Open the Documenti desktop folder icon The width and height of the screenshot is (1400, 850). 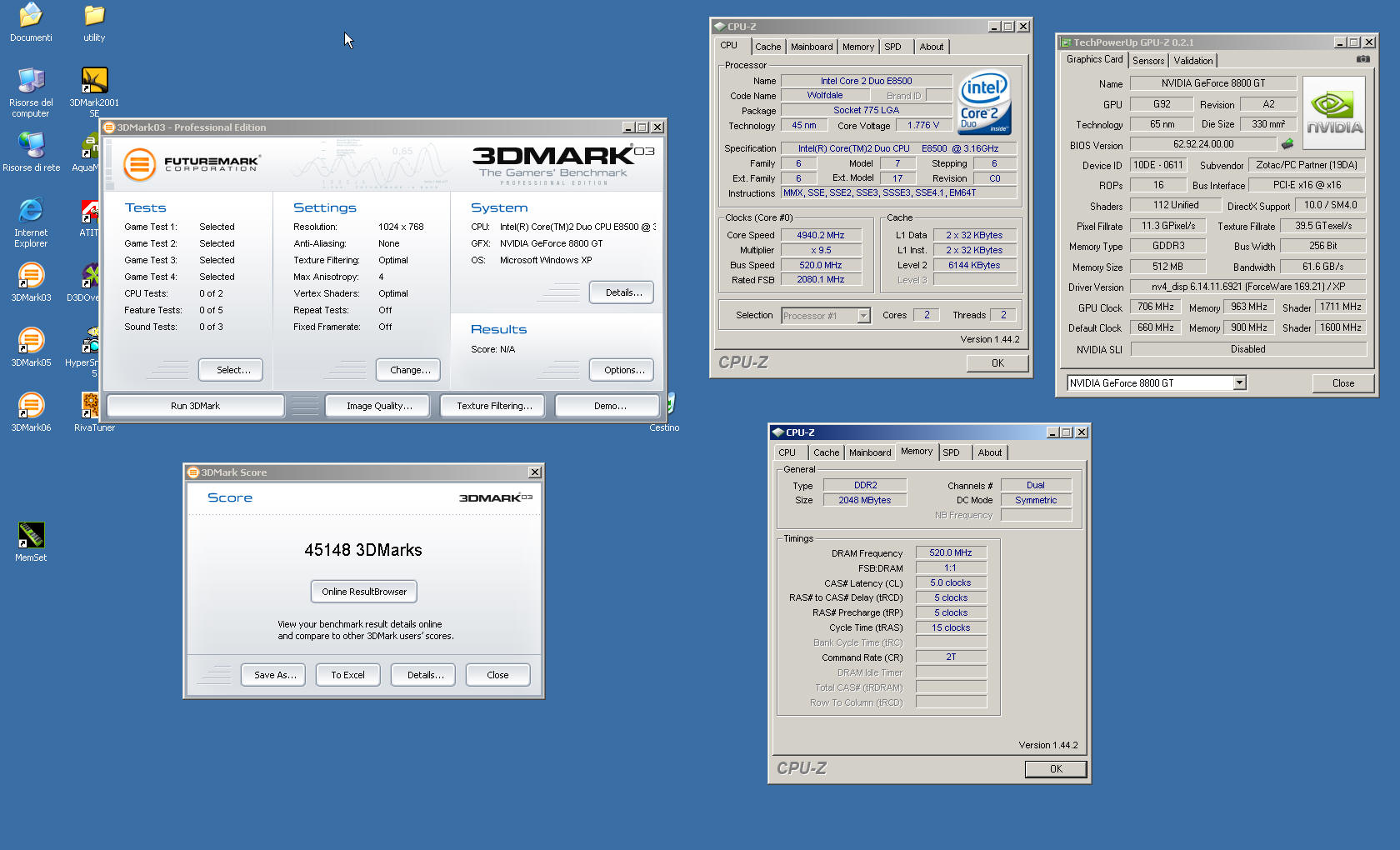coord(31,15)
